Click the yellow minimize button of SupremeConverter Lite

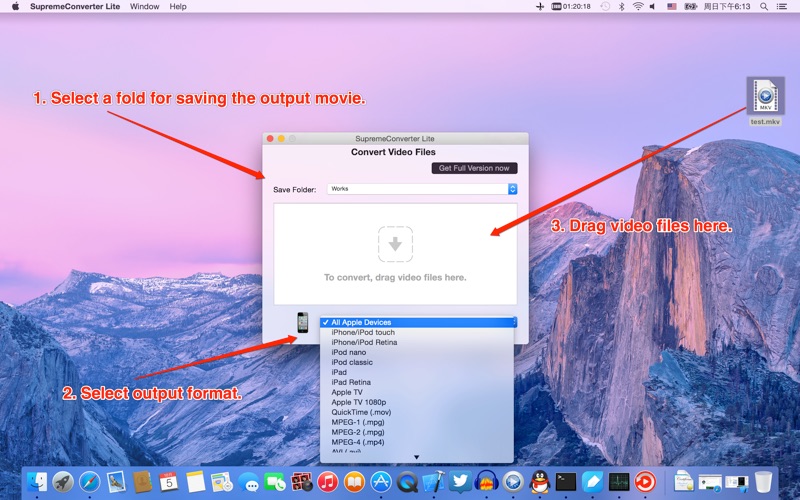(281, 138)
